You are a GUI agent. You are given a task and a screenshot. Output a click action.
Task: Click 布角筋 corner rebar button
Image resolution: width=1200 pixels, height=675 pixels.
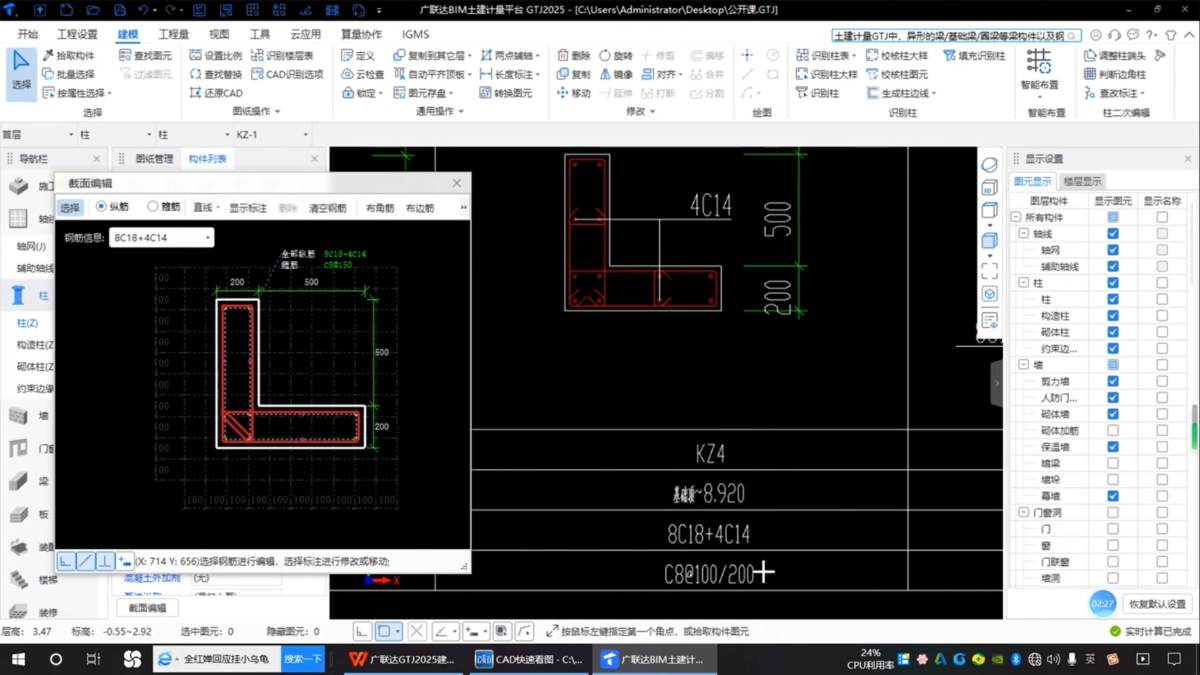380,208
